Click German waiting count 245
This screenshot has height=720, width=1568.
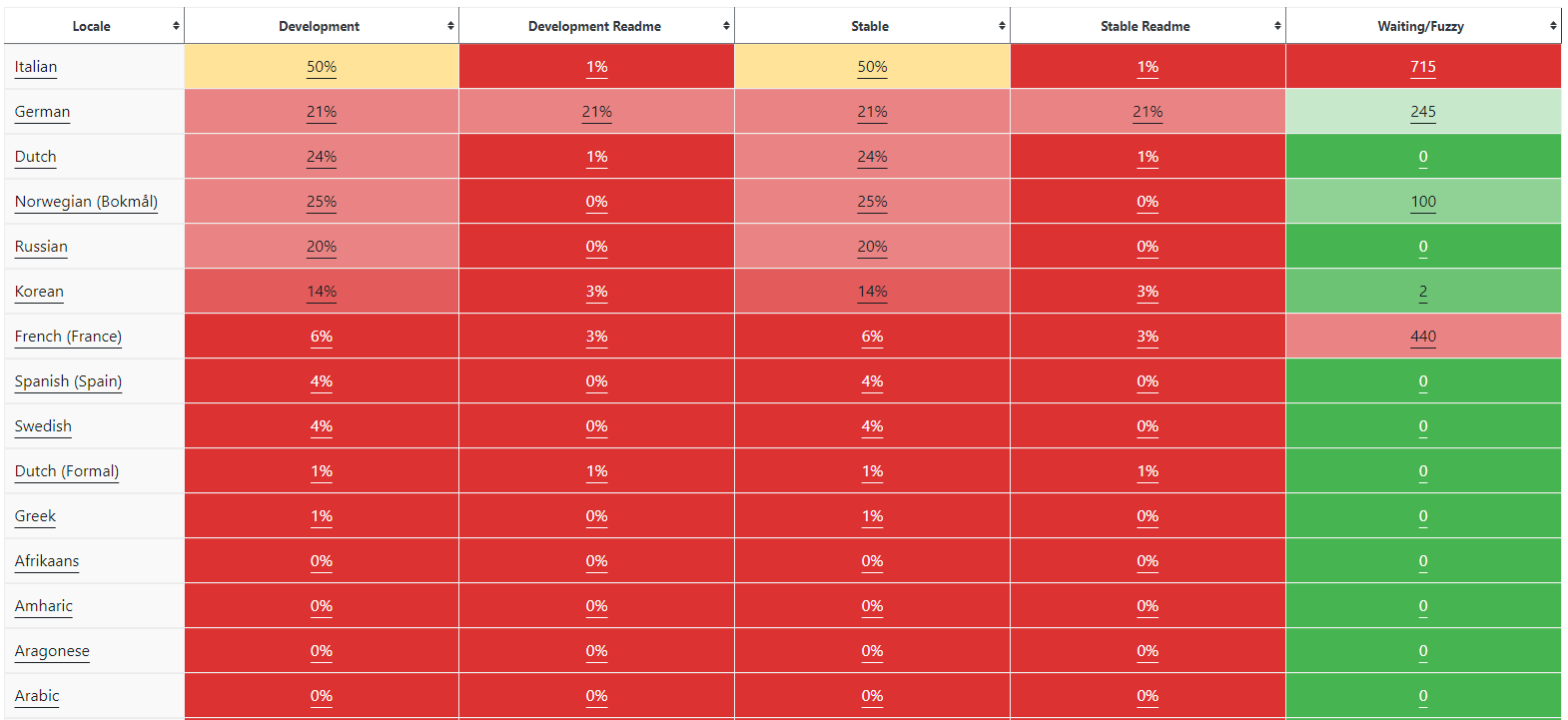coord(1423,112)
